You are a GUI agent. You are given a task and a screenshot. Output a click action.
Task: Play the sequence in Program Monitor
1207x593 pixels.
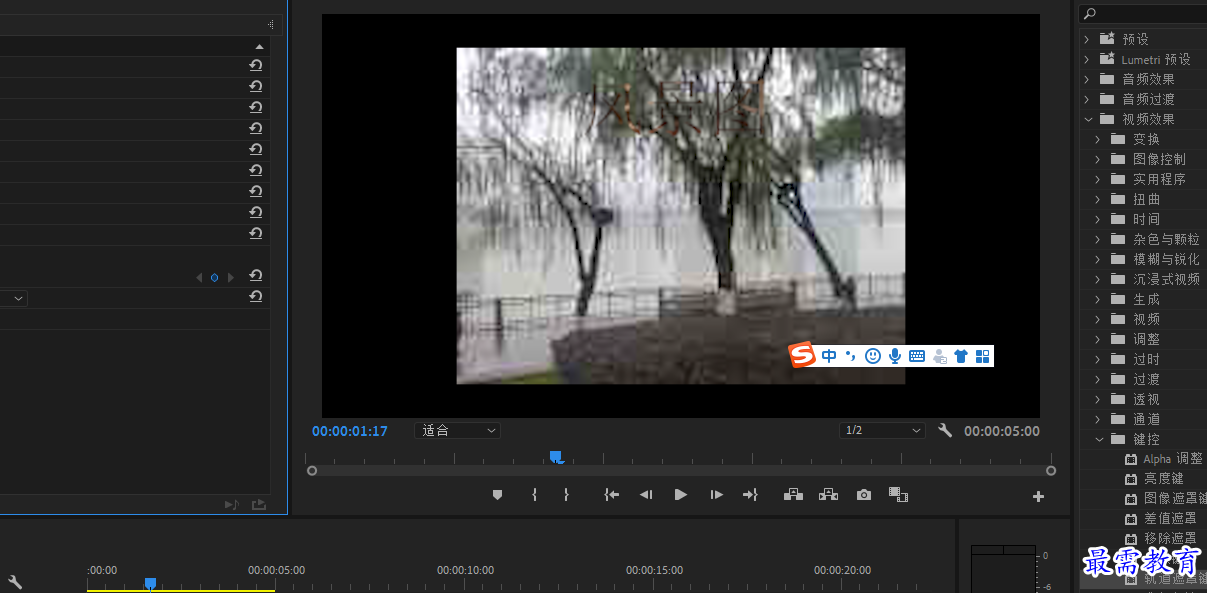pyautogui.click(x=681, y=495)
